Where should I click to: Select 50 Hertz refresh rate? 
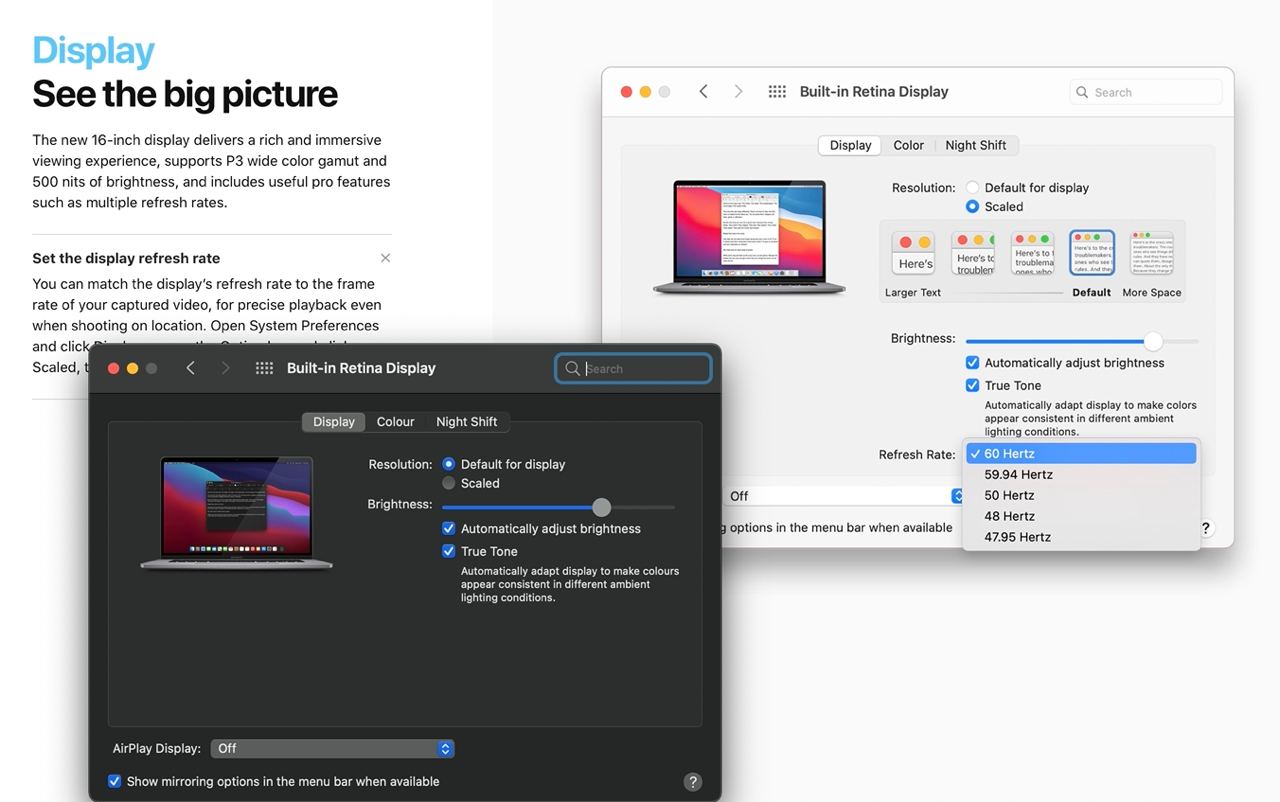coord(1081,496)
